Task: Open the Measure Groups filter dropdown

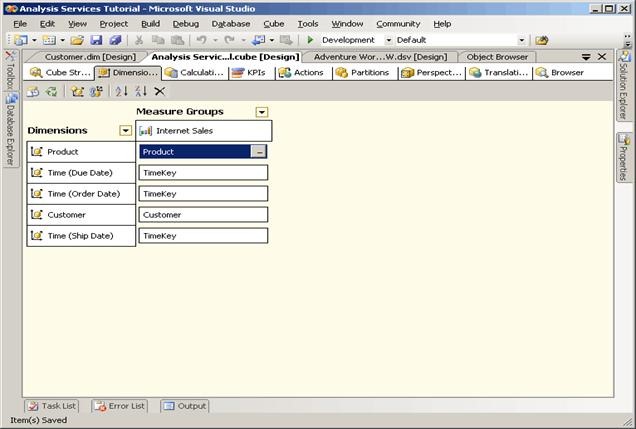Action: pyautogui.click(x=262, y=112)
